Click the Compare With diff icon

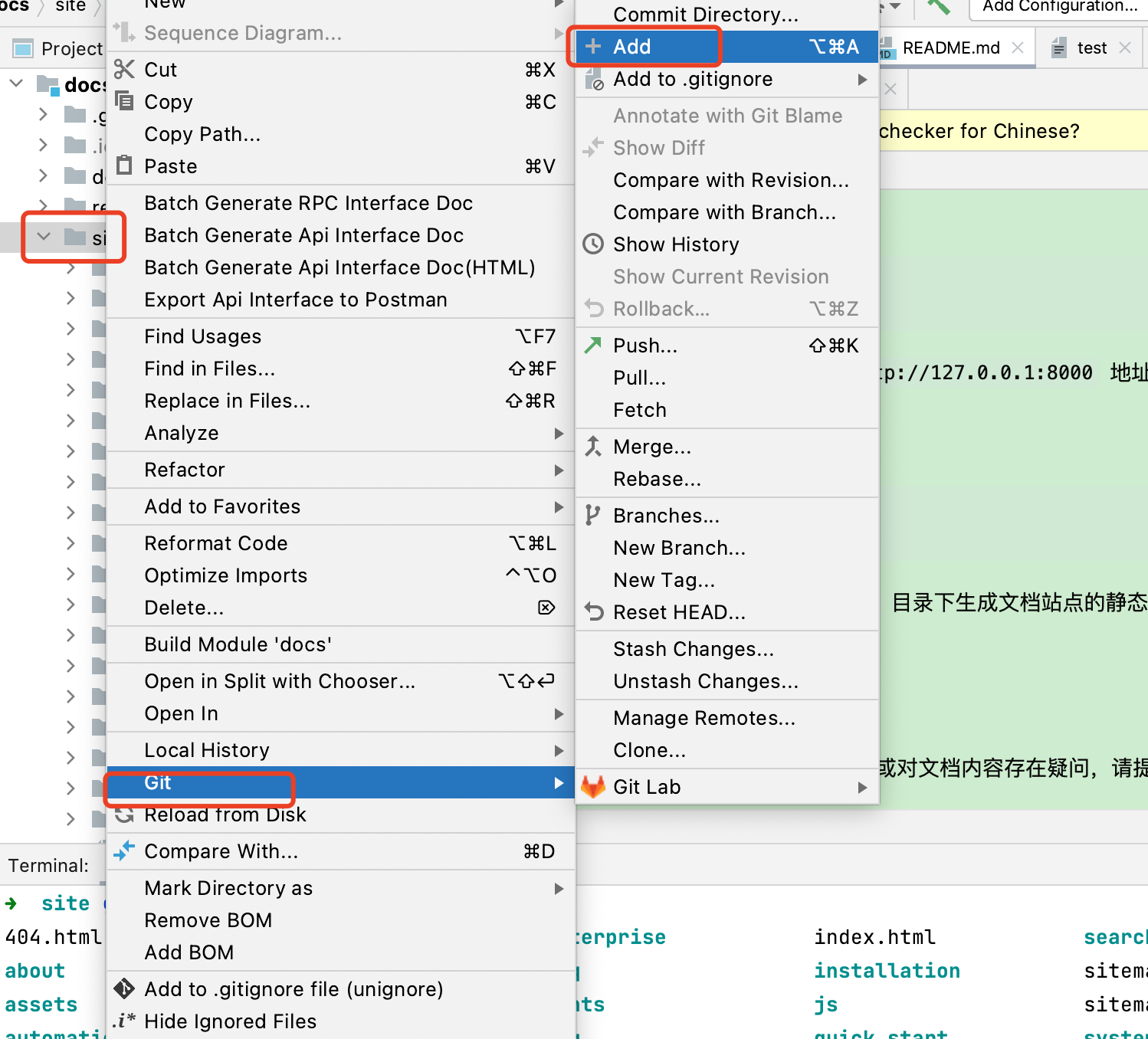click(123, 851)
